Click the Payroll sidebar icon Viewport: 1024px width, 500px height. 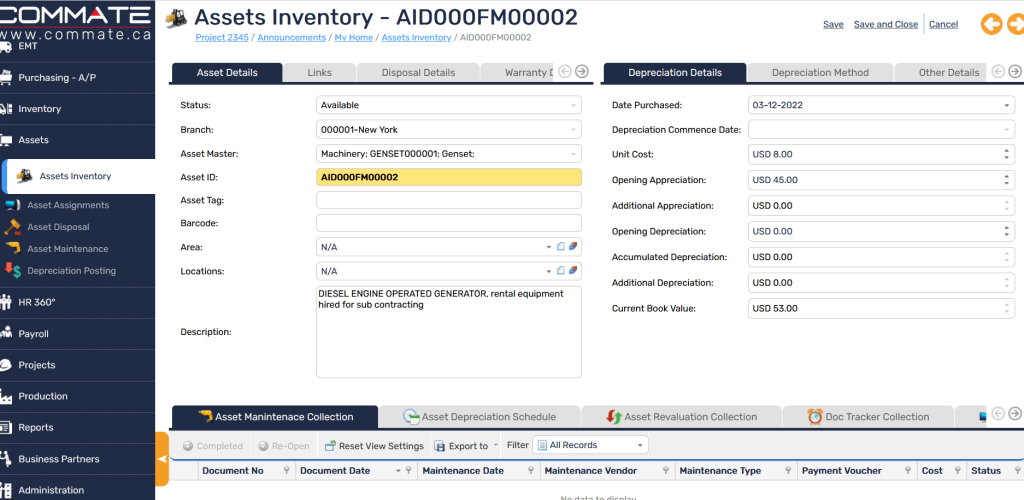point(6,334)
